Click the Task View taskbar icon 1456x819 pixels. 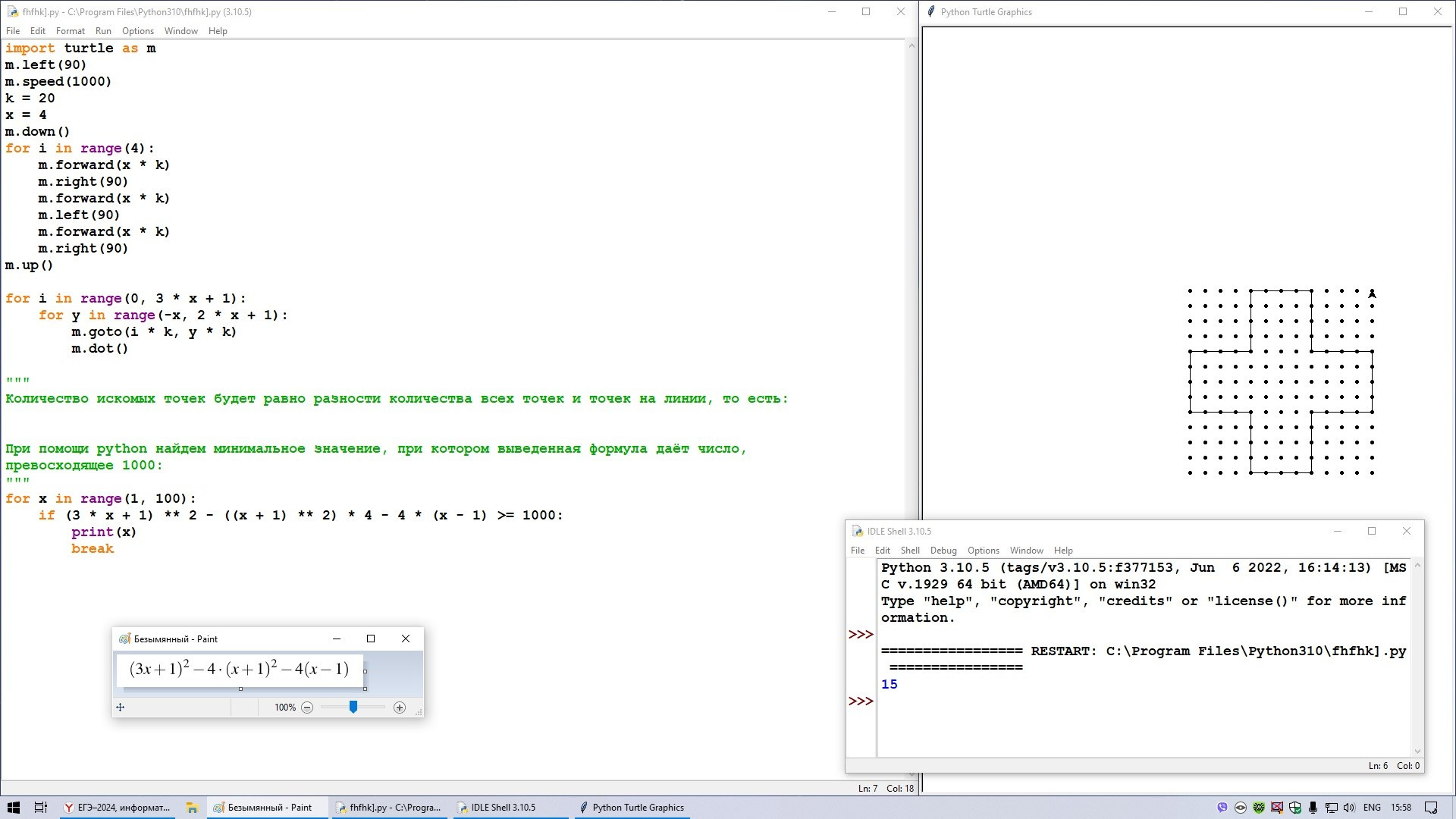pos(41,808)
